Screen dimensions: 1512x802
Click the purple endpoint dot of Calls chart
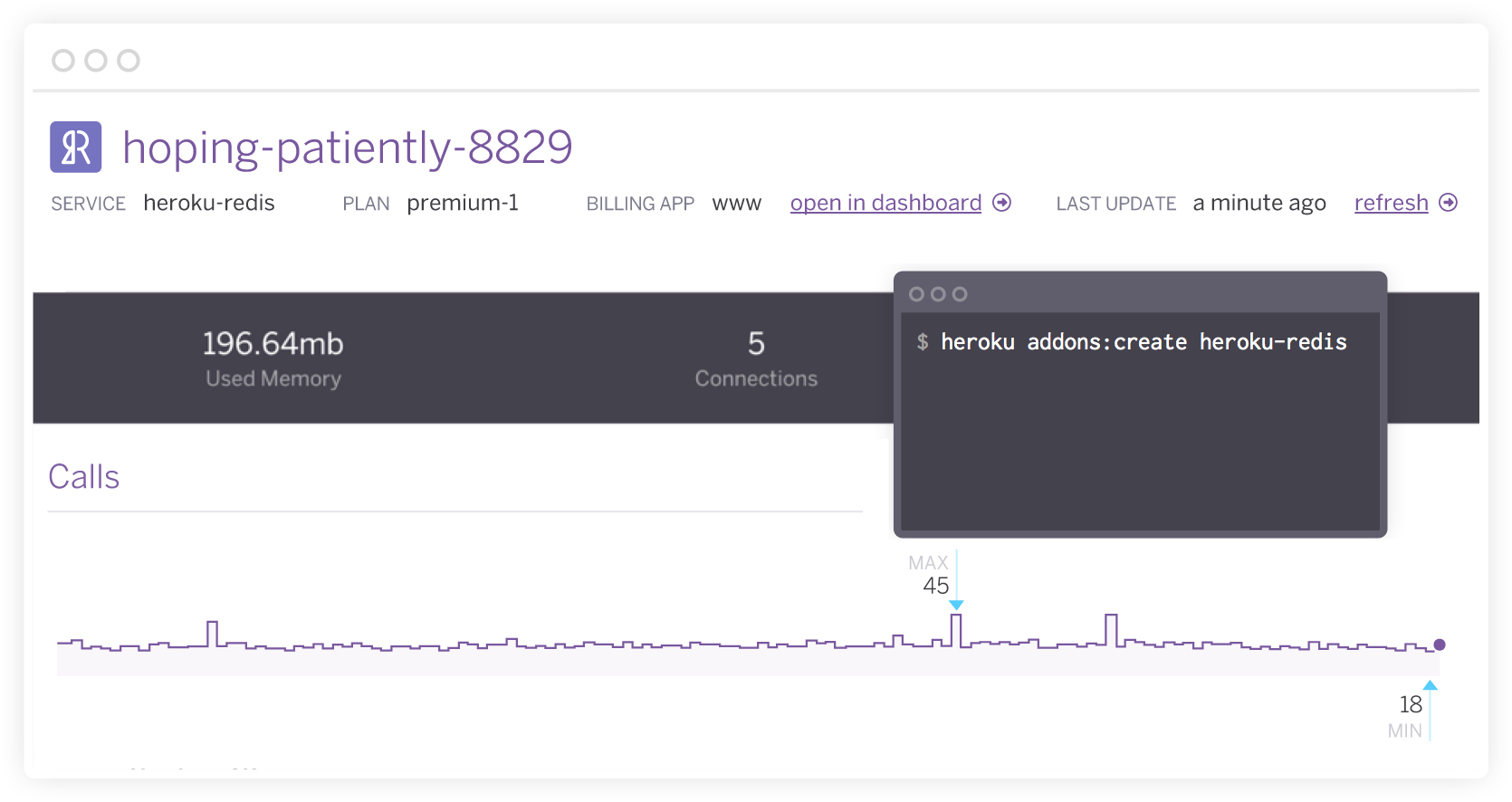coord(1440,644)
